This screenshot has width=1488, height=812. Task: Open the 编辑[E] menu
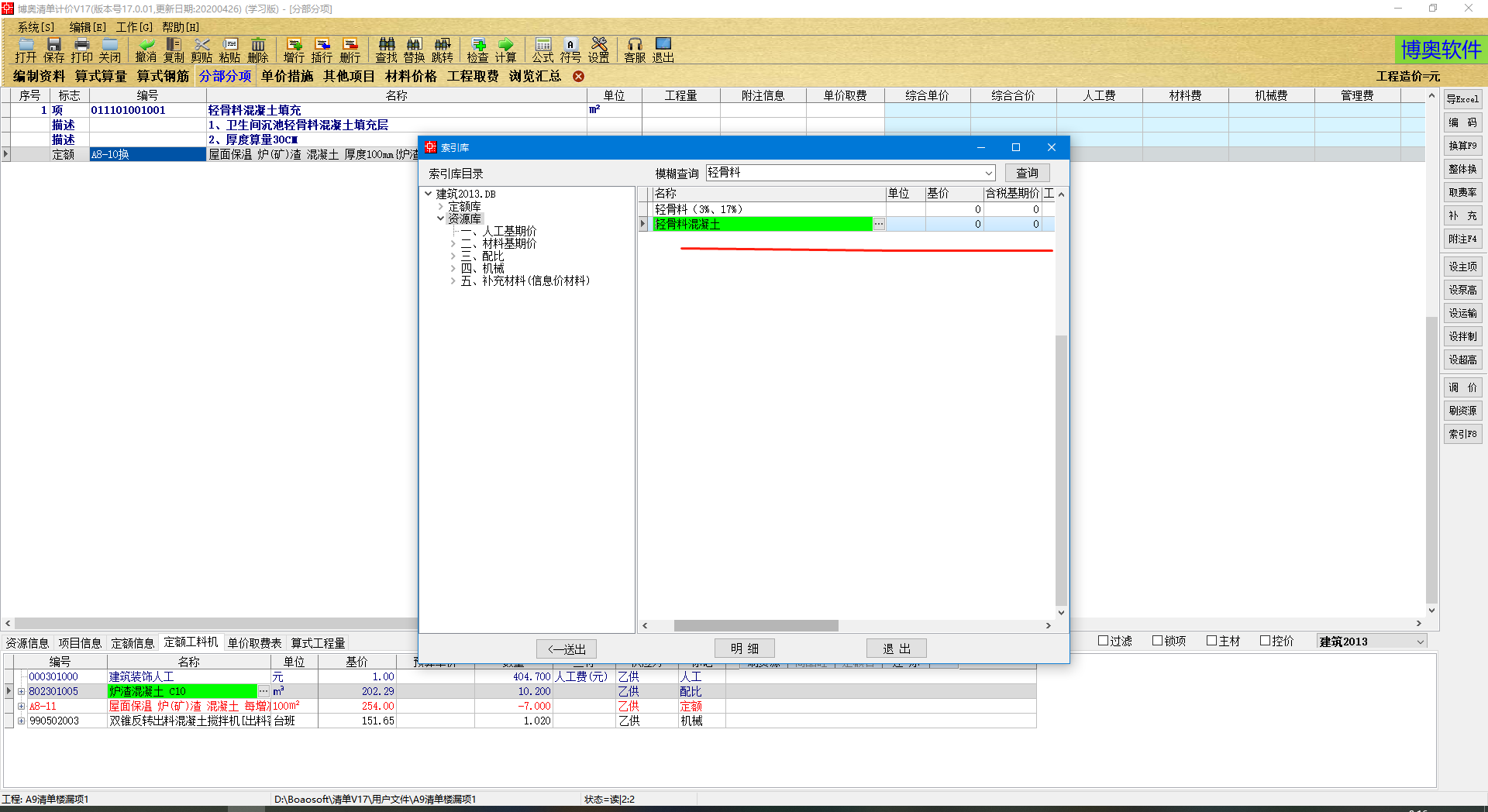coord(88,27)
